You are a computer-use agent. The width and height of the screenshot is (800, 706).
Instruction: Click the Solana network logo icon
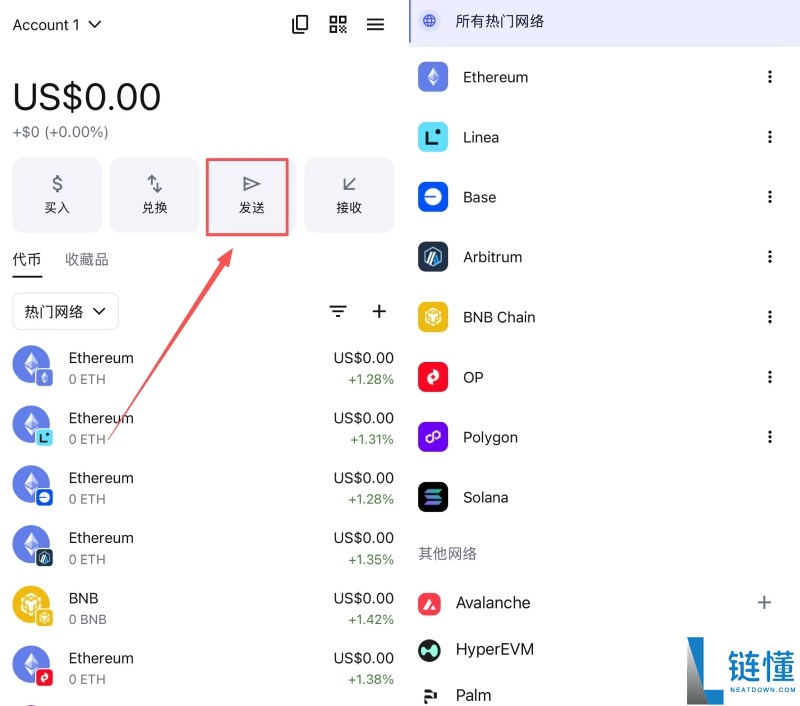pyautogui.click(x=433, y=497)
